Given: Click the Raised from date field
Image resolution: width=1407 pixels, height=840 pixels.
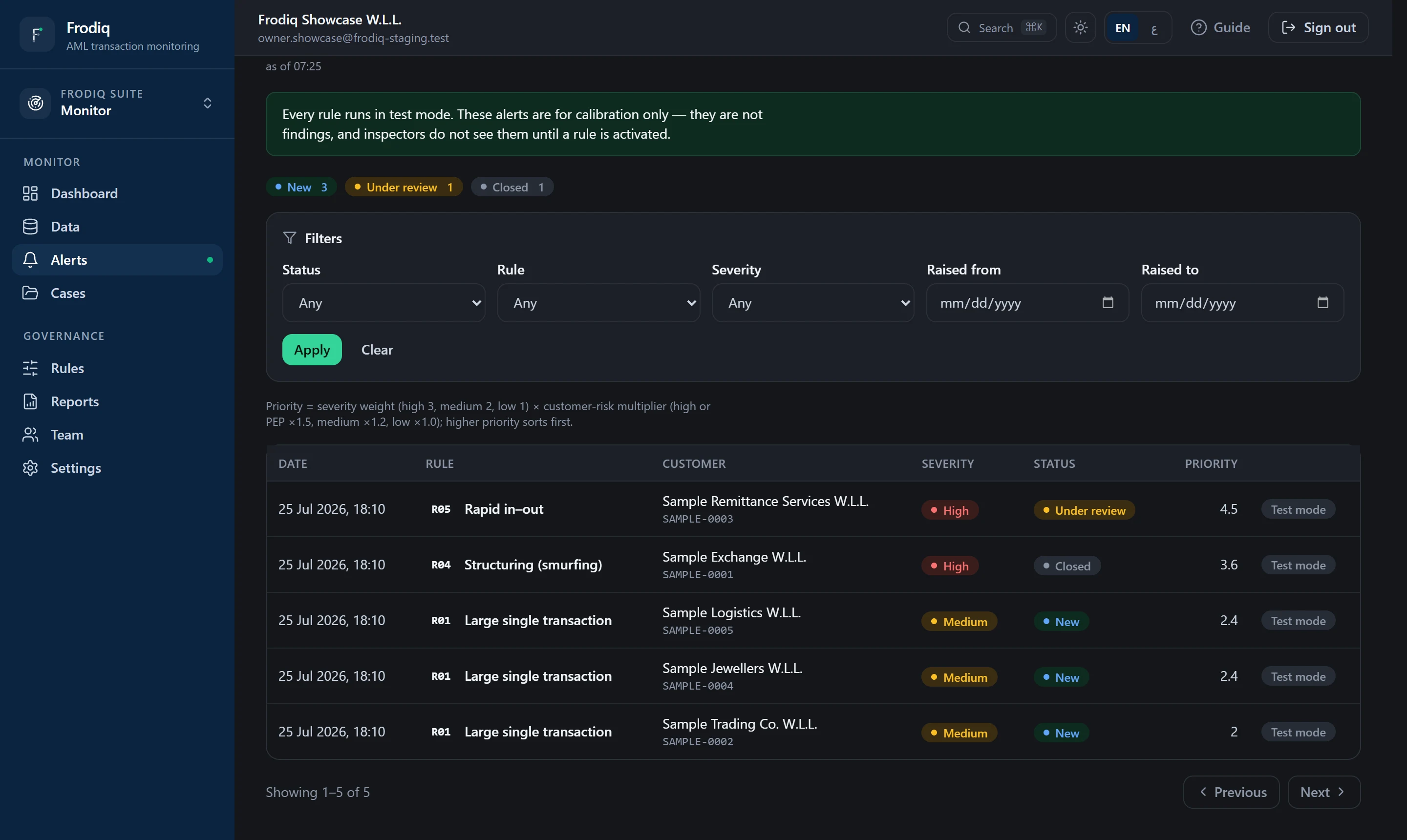Looking at the screenshot, I should coord(1027,303).
